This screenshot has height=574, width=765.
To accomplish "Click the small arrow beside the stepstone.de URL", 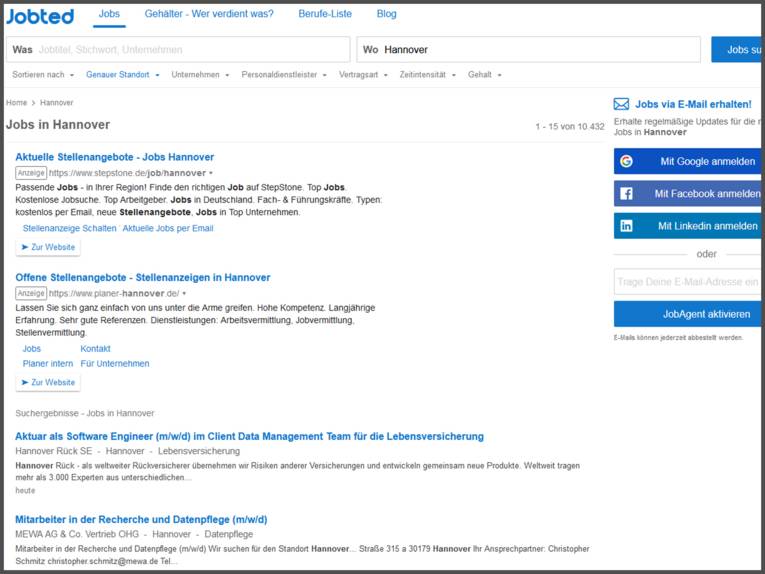I will coord(211,173).
